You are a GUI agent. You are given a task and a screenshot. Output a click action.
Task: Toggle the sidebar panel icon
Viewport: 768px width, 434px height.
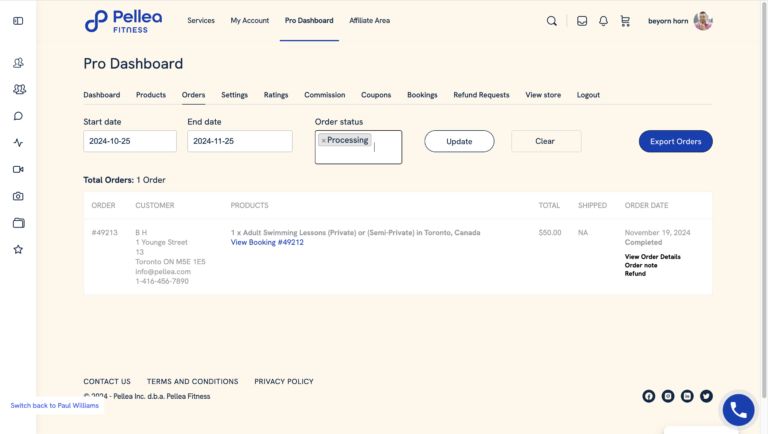(18, 21)
